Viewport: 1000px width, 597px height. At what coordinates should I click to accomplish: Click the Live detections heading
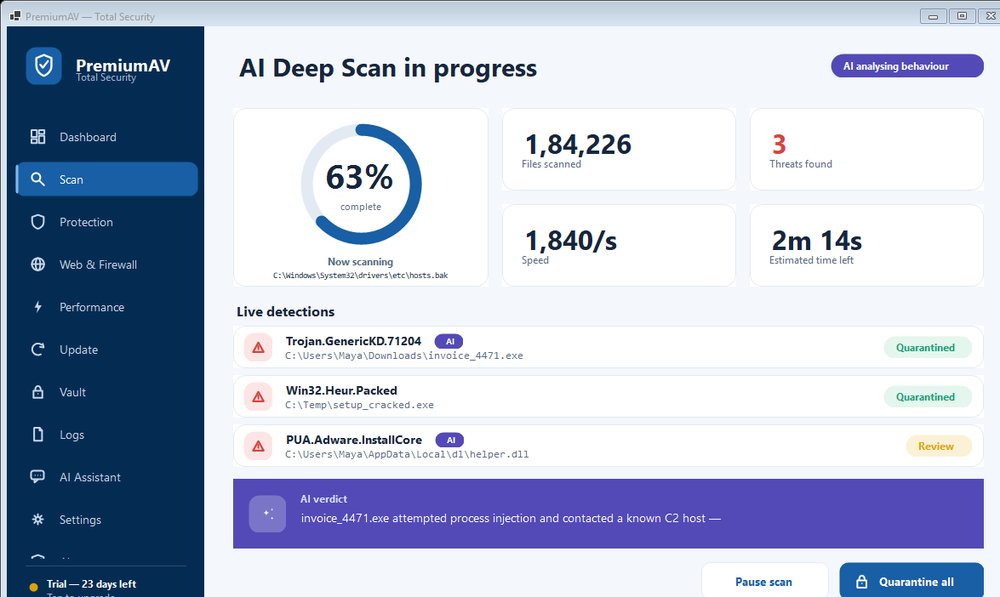click(x=286, y=311)
